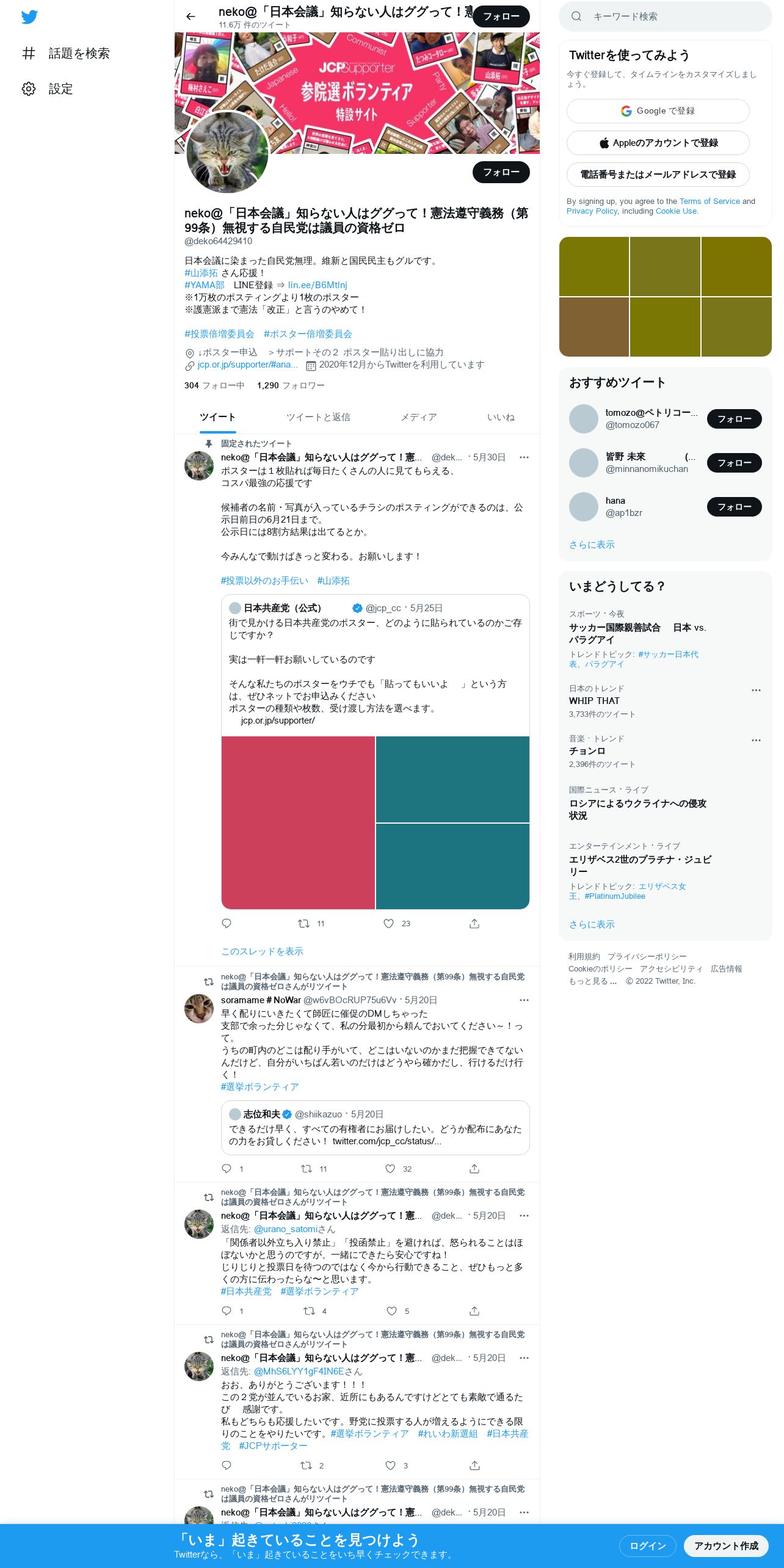This screenshot has height=1568, width=784.
Task: Focus the キーワード検索 search field
Action: pyautogui.click(x=666, y=16)
